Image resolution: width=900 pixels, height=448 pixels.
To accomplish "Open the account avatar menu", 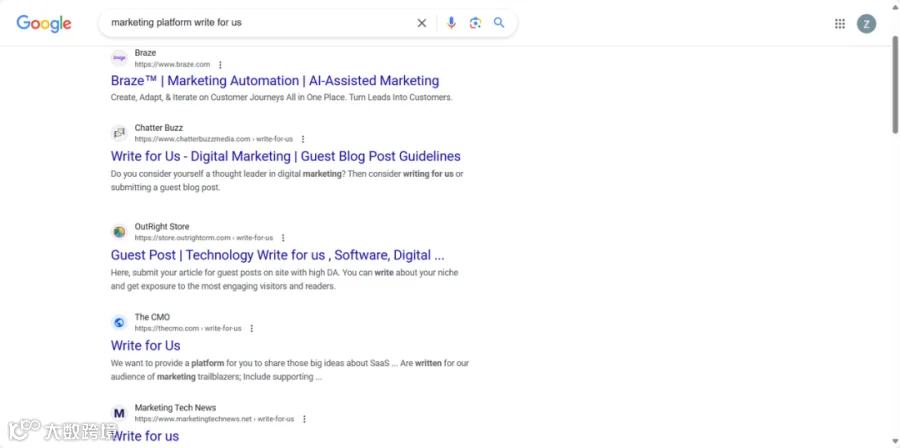I will [867, 24].
